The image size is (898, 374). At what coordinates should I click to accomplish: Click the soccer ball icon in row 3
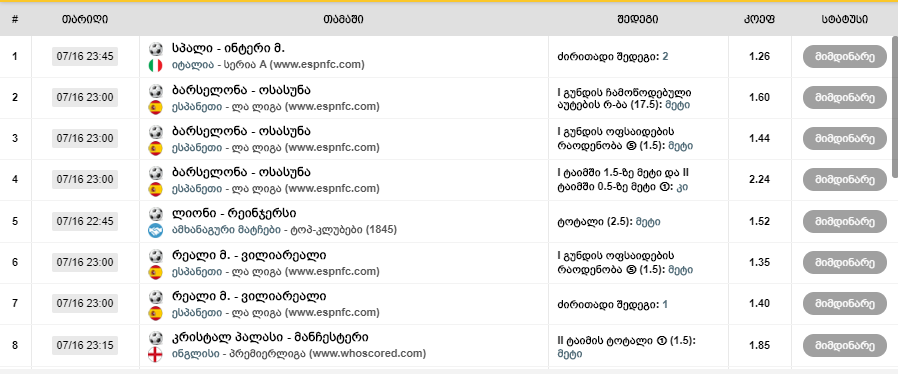(x=155, y=132)
